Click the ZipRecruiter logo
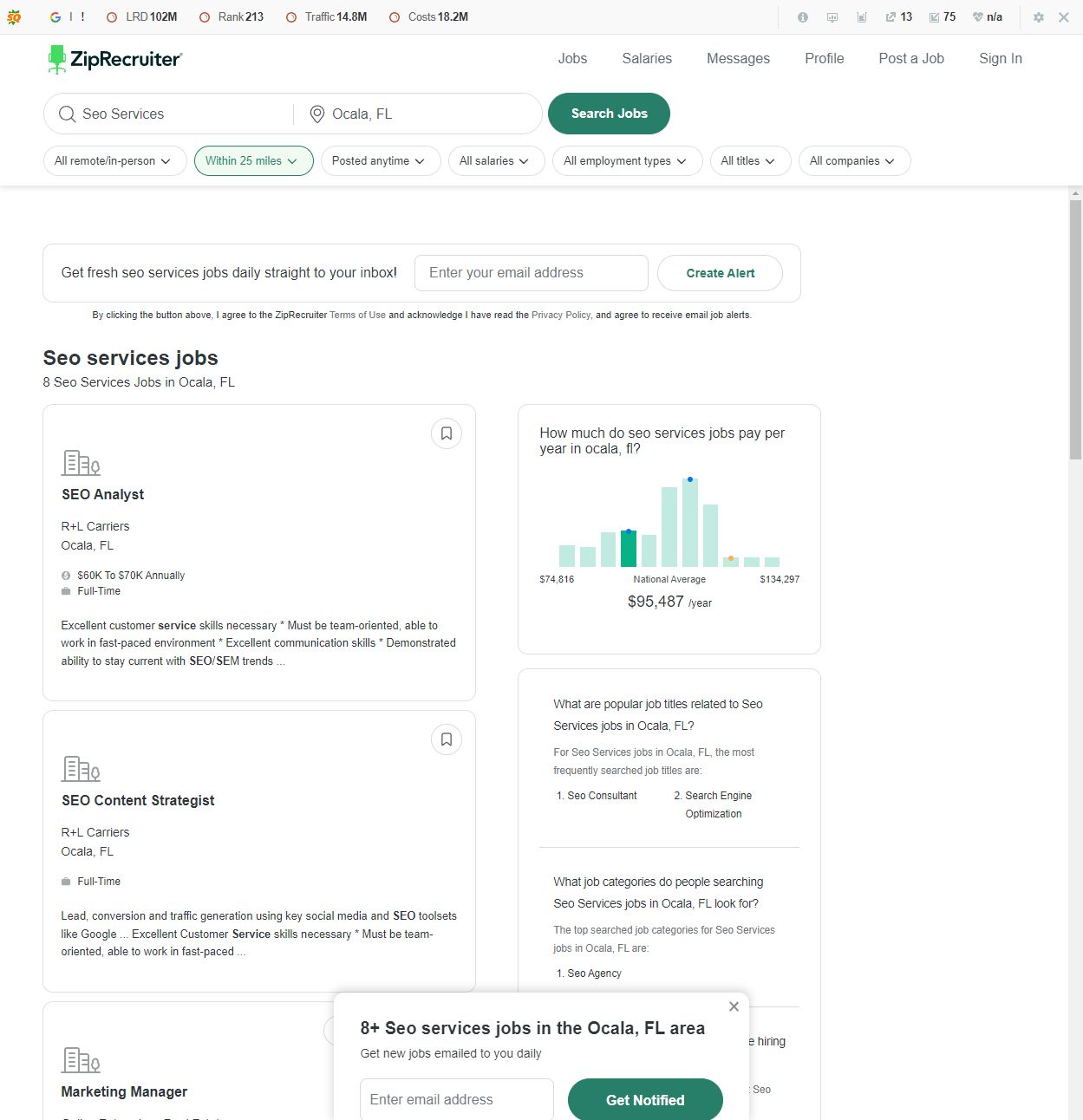1083x1120 pixels. tap(114, 59)
